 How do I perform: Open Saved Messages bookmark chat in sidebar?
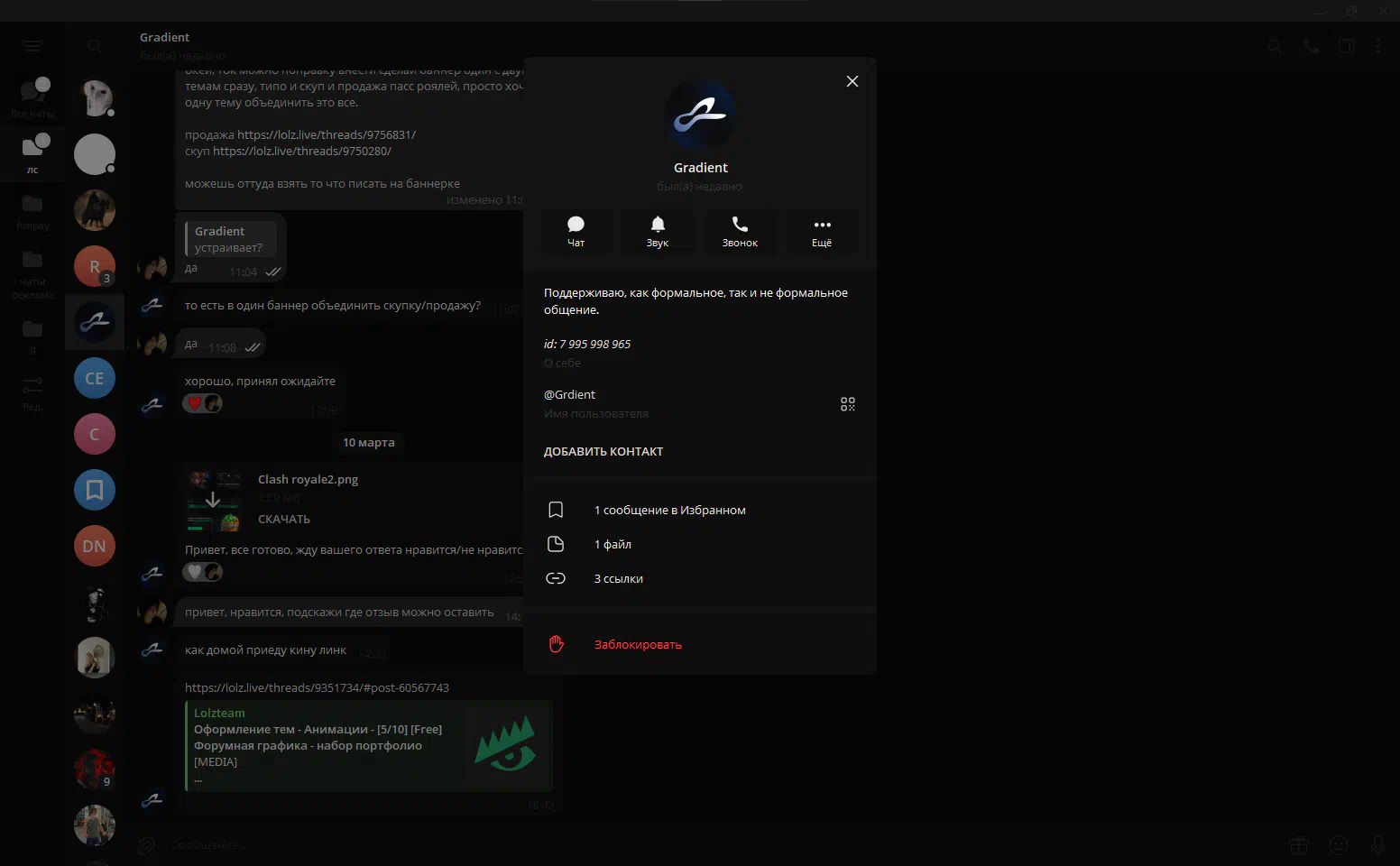click(x=95, y=491)
